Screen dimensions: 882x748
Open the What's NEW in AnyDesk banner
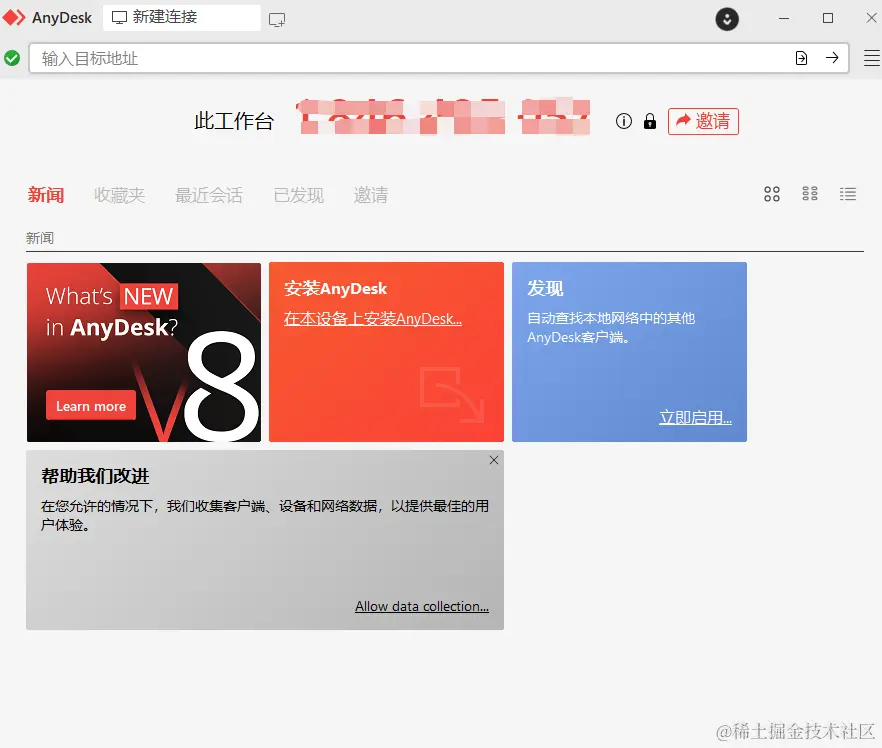point(144,352)
